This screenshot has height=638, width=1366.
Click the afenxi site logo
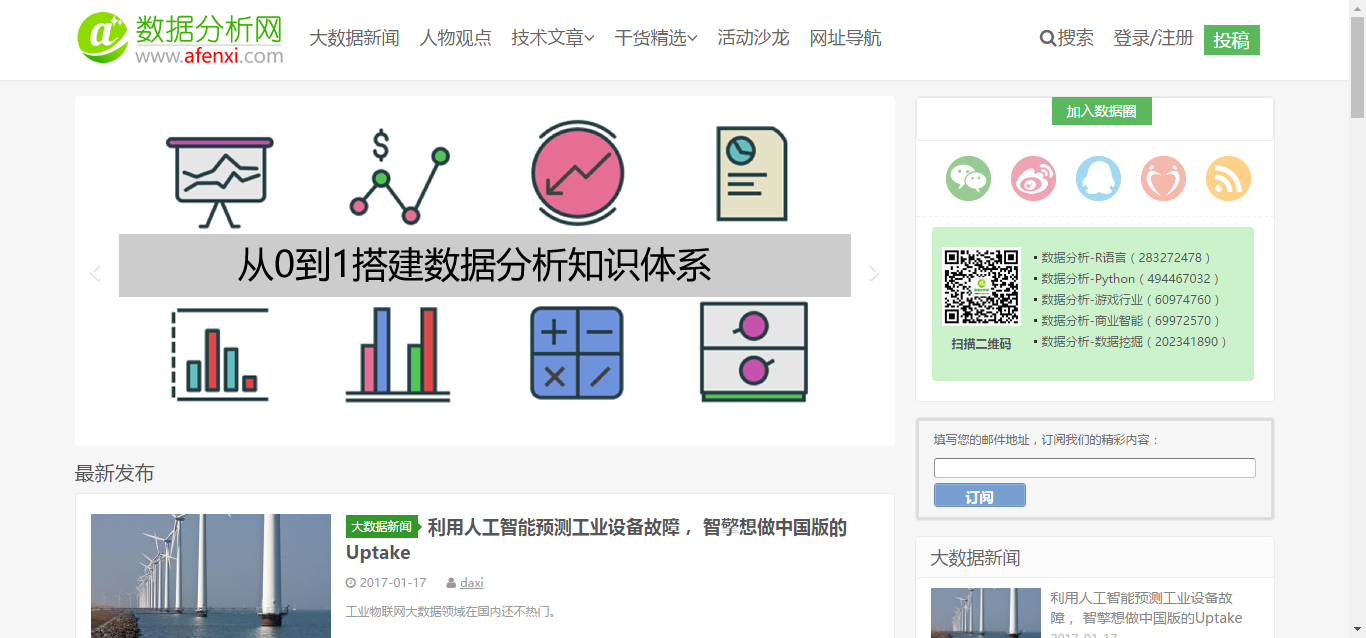181,39
